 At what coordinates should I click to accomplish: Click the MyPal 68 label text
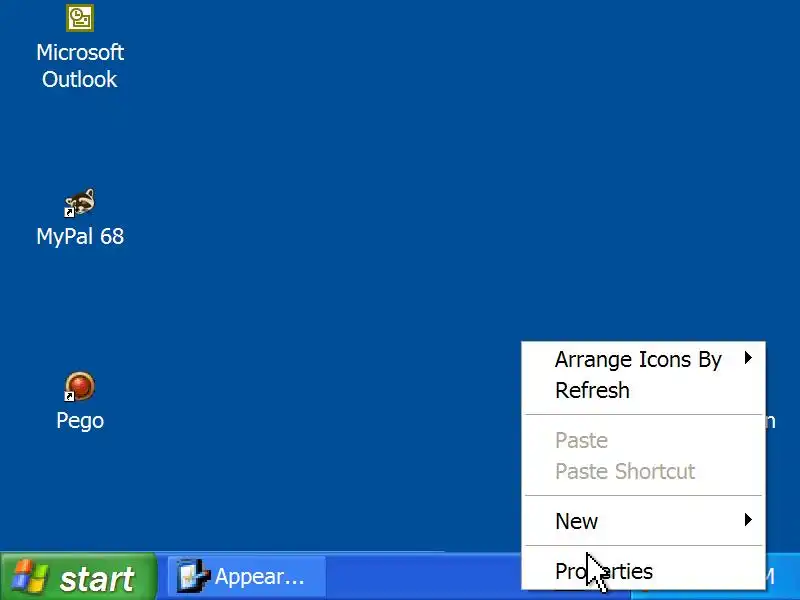pos(80,236)
